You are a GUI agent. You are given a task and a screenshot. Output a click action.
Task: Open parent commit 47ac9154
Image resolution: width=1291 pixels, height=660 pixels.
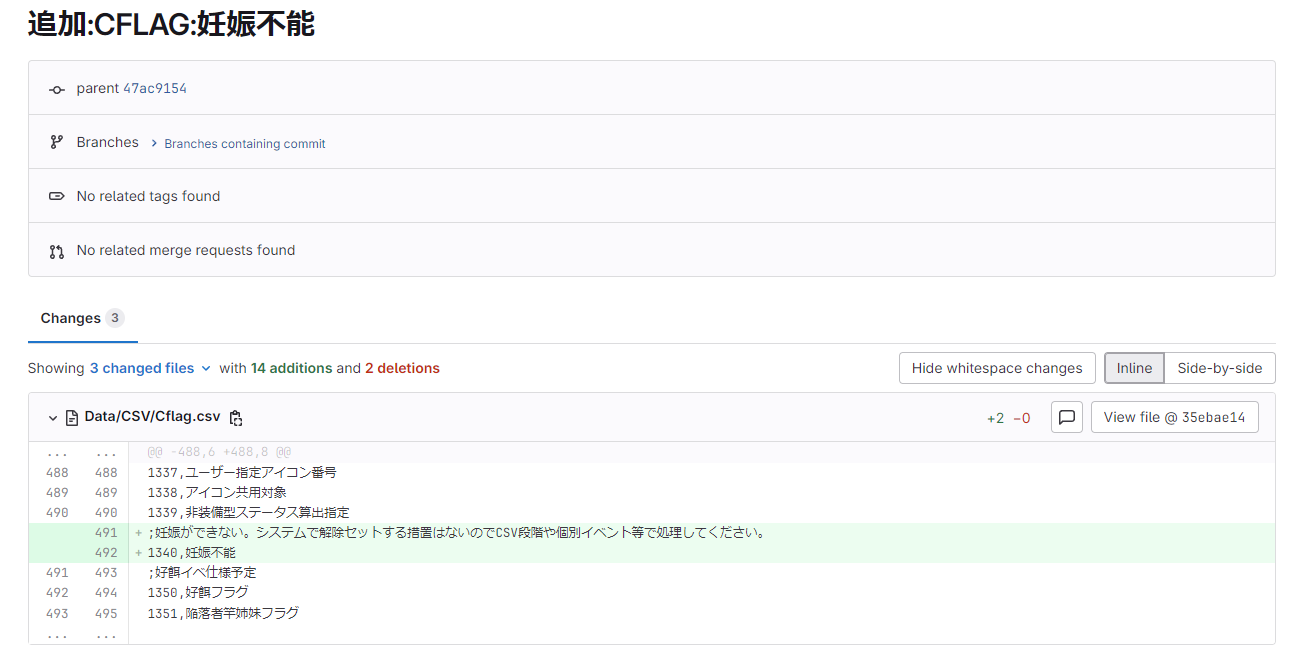click(155, 89)
